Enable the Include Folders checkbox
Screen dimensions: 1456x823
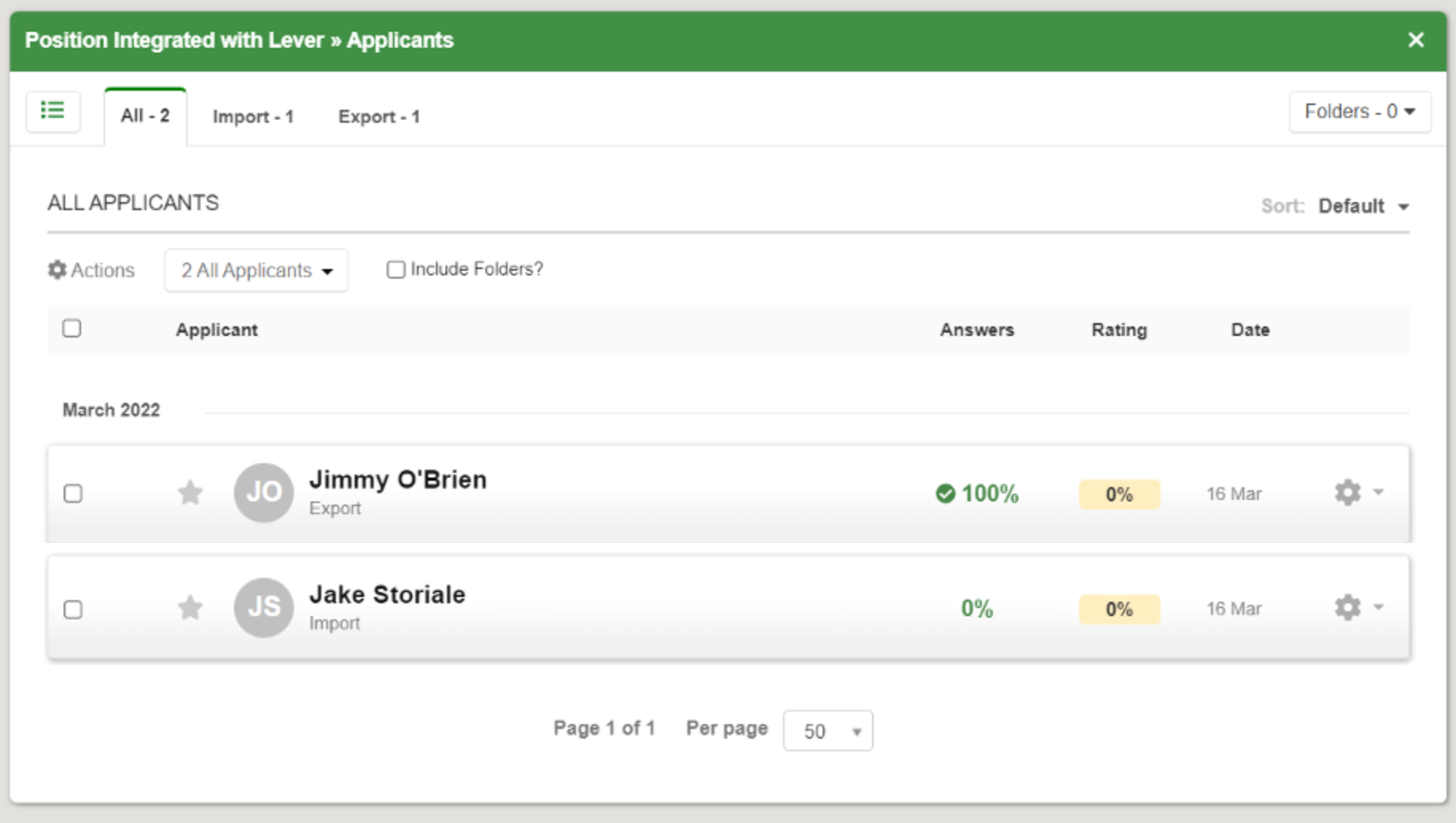click(x=395, y=270)
